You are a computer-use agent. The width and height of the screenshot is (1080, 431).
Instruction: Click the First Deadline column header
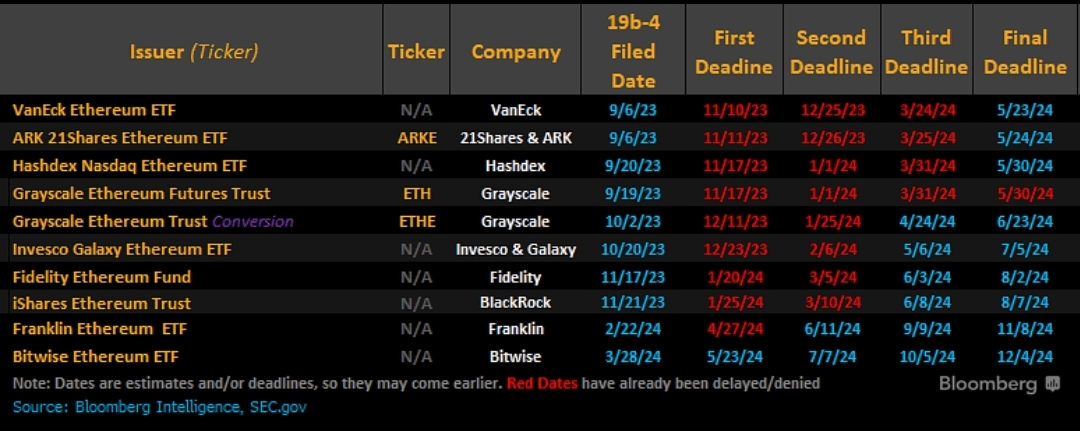click(x=733, y=52)
